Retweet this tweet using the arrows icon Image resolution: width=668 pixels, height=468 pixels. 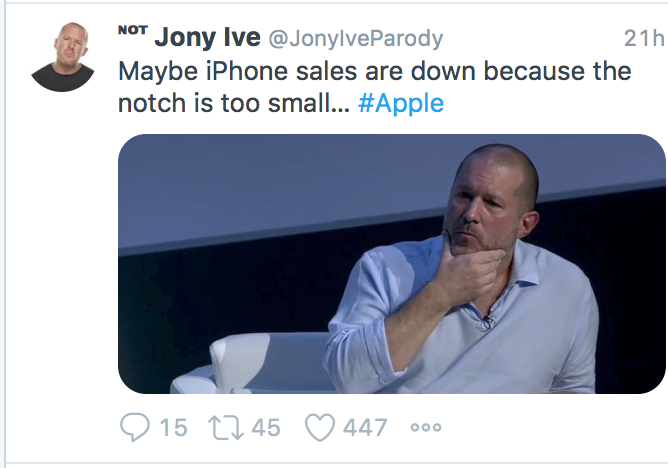point(225,428)
